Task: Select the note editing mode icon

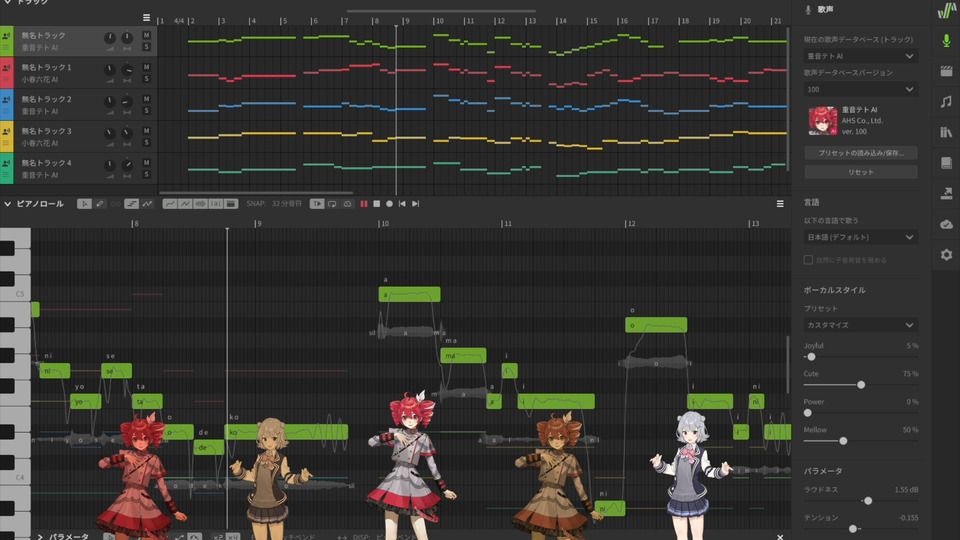Action: pyautogui.click(x=131, y=204)
